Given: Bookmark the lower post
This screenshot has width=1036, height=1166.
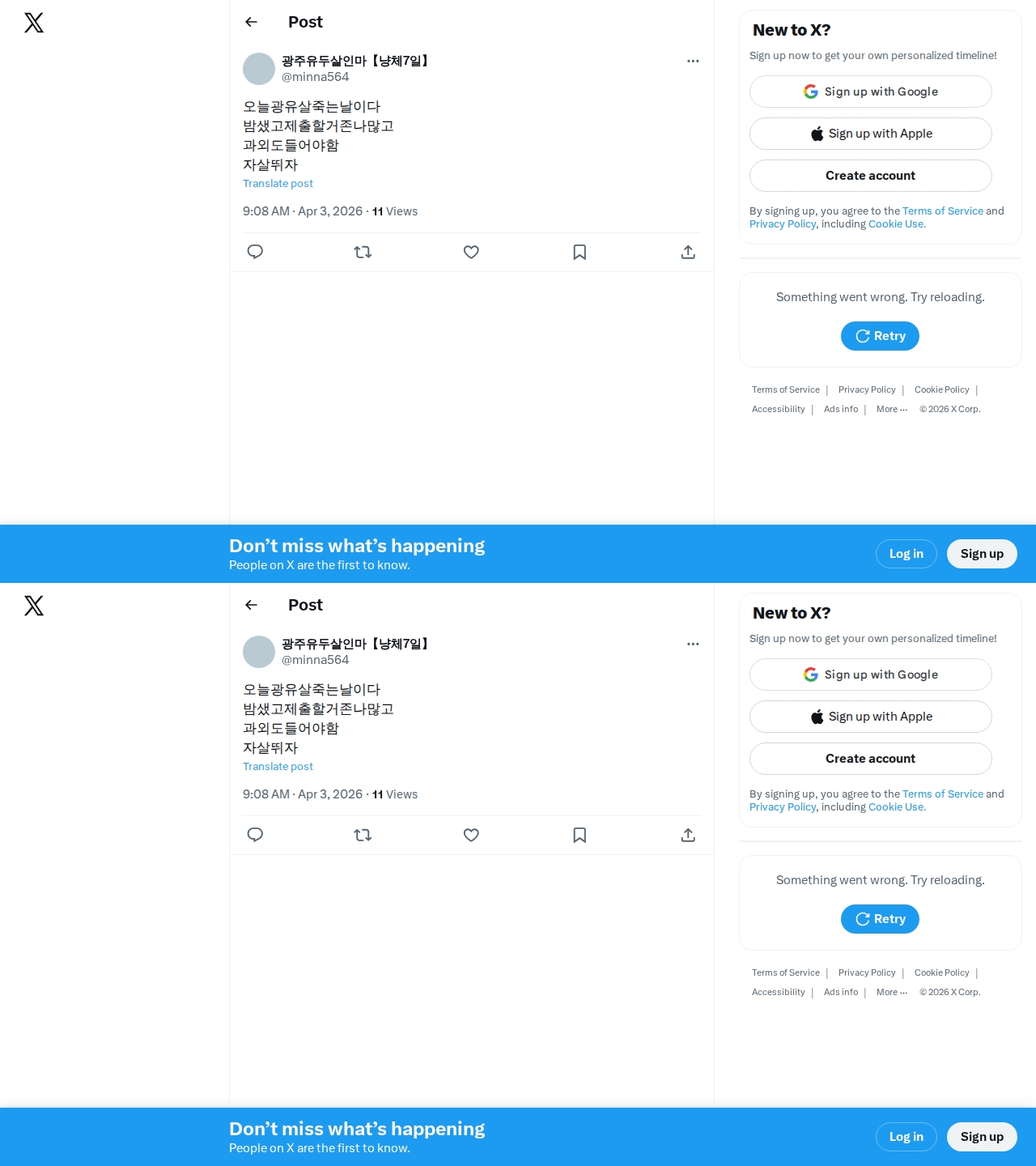Looking at the screenshot, I should pyautogui.click(x=580, y=835).
